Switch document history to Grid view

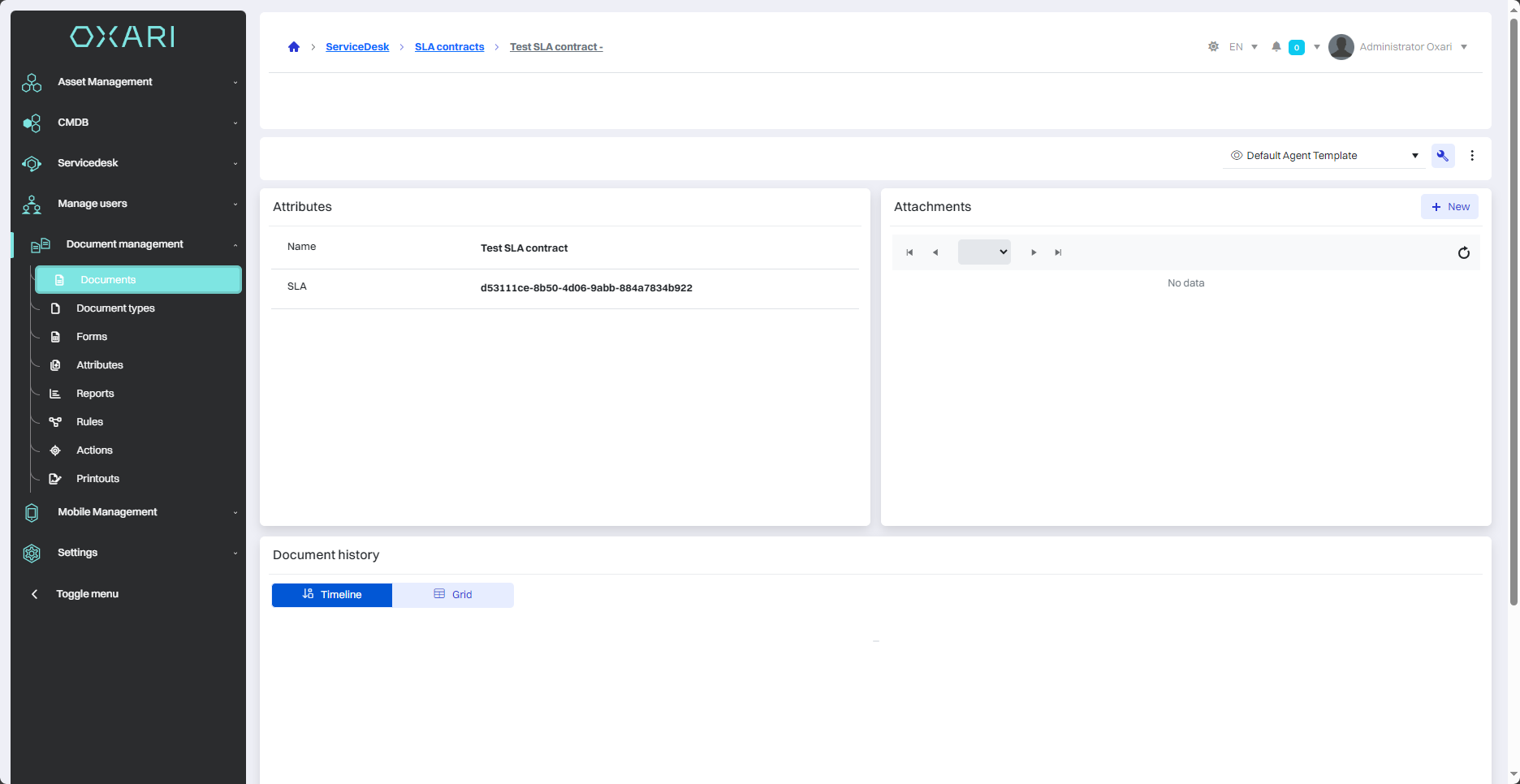pyautogui.click(x=453, y=595)
